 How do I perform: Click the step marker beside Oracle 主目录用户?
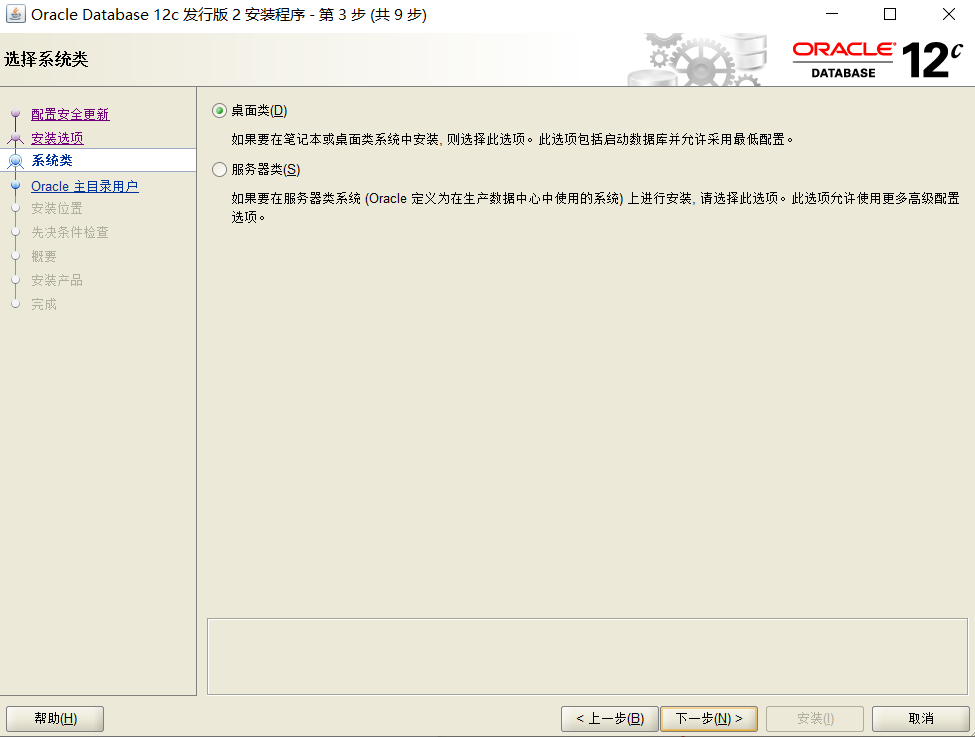(16, 185)
